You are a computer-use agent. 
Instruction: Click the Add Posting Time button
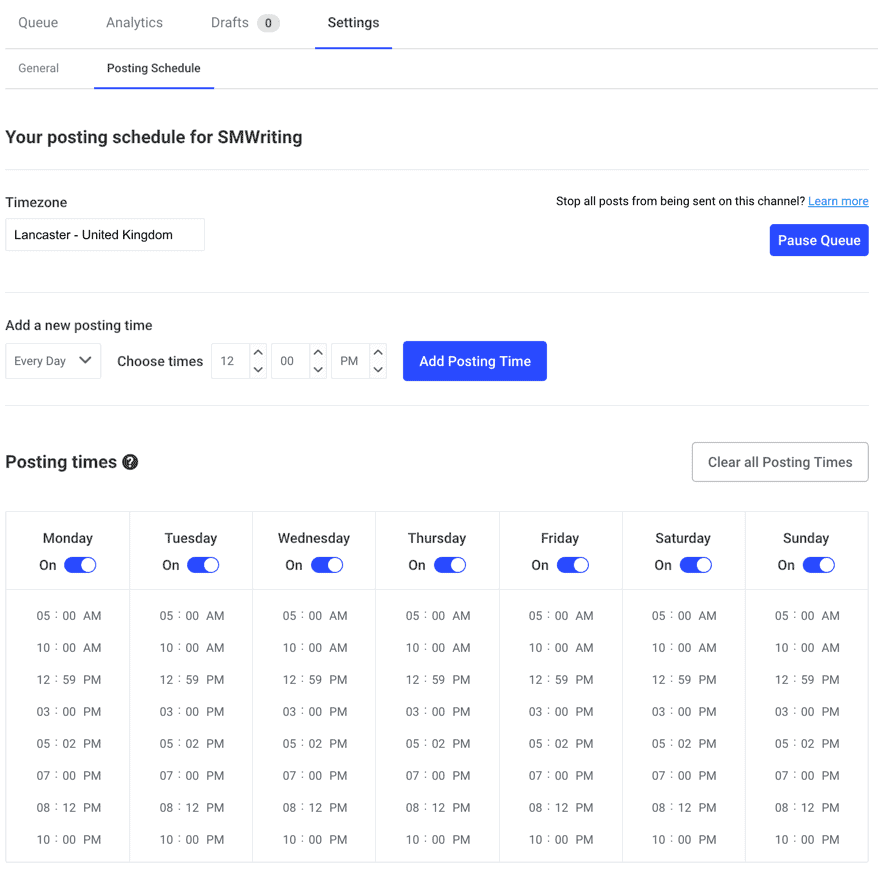click(x=475, y=361)
